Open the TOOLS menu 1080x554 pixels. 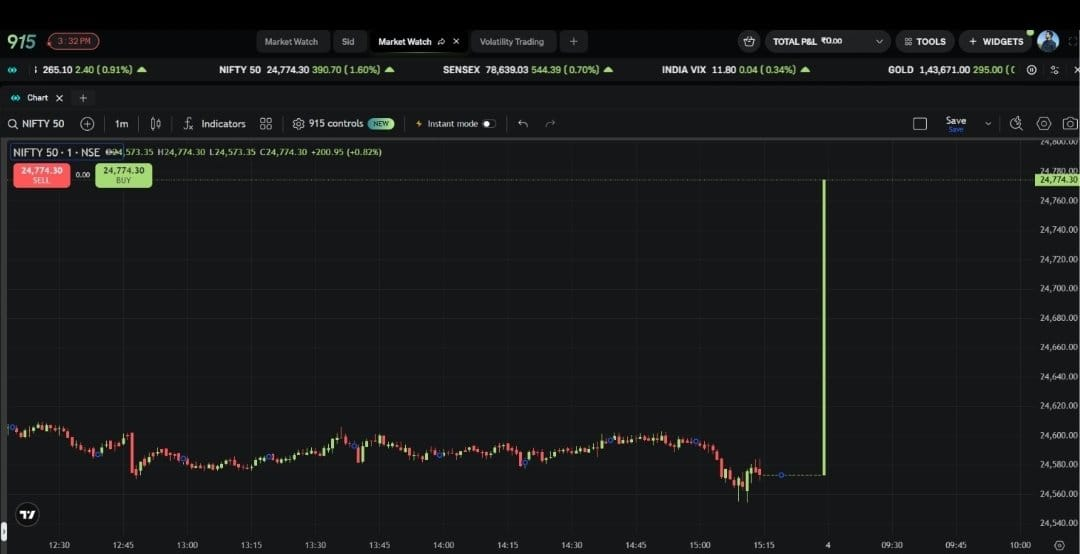pyautogui.click(x=925, y=41)
